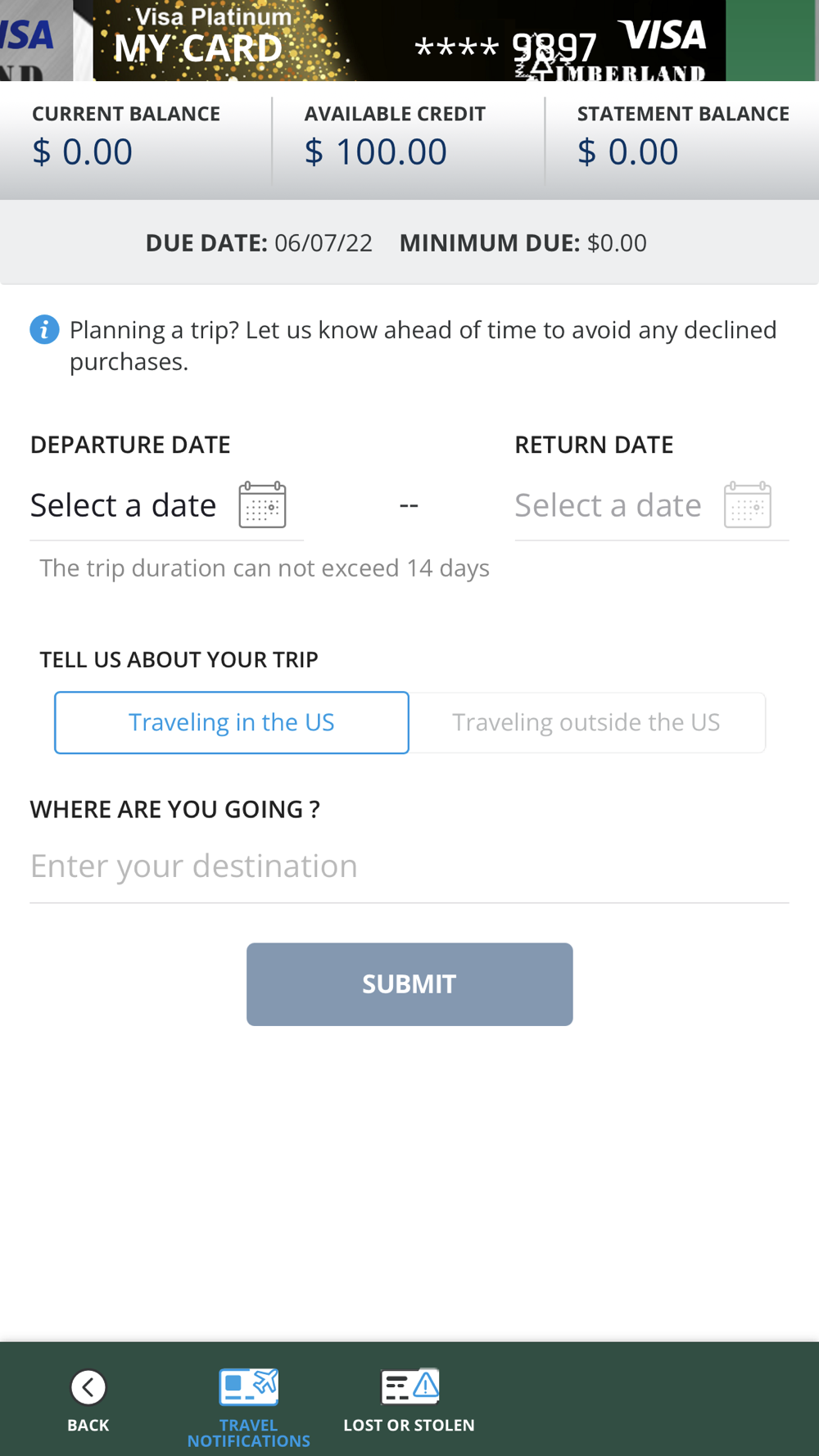819x1456 pixels.
Task: Open the Lost or Stolen icon
Action: coord(409,1387)
